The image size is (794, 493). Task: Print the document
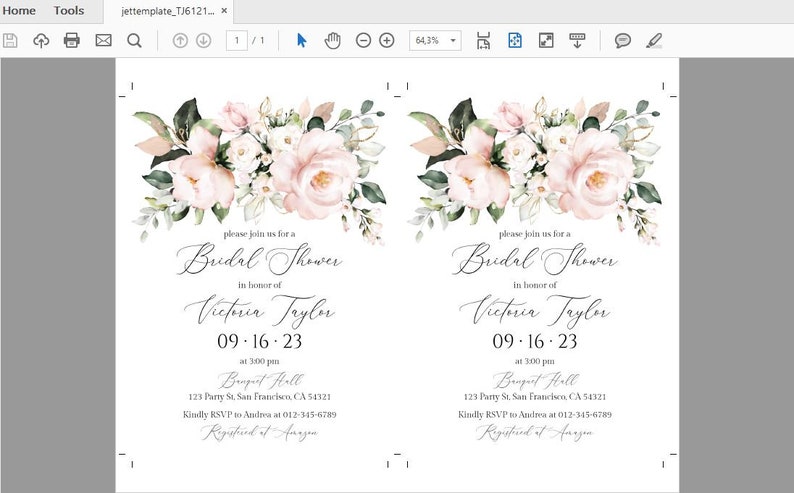[72, 40]
